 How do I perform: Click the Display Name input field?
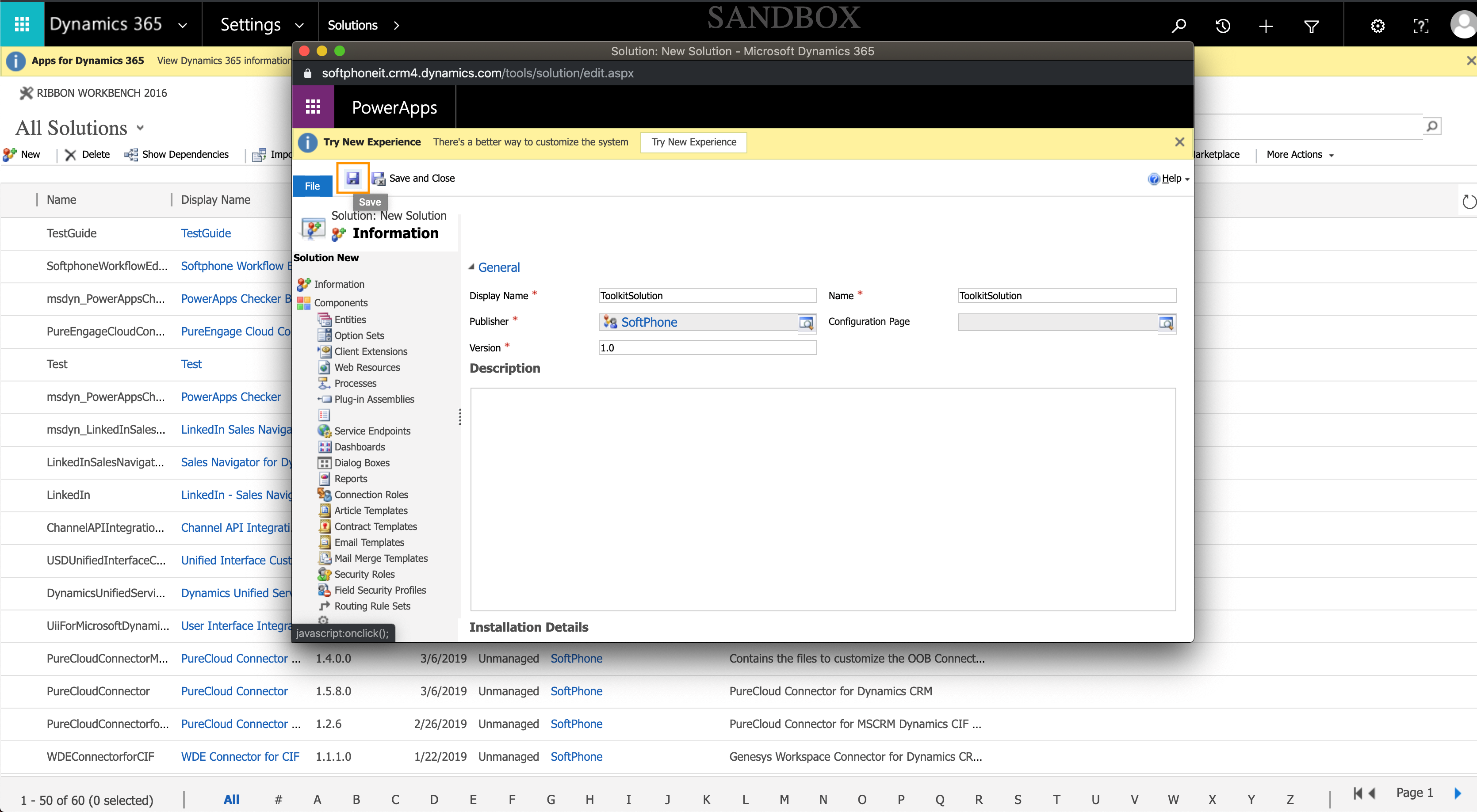[708, 296]
